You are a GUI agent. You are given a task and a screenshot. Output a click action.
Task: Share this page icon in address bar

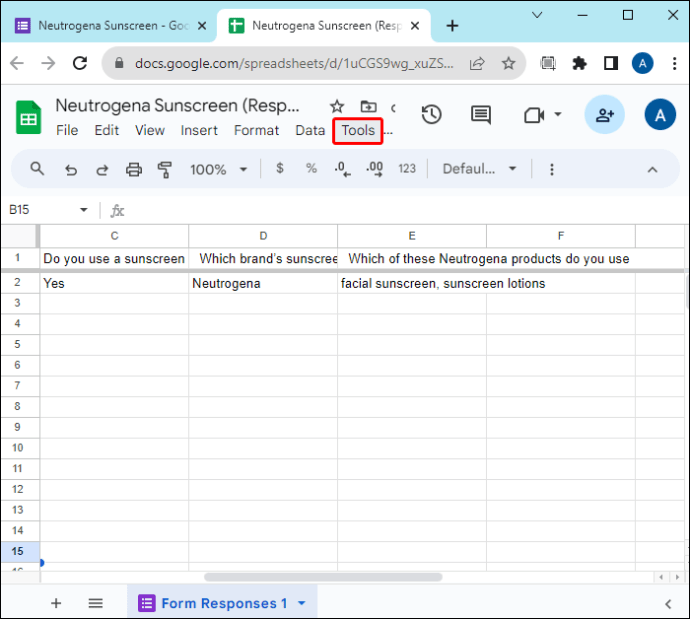coord(477,63)
